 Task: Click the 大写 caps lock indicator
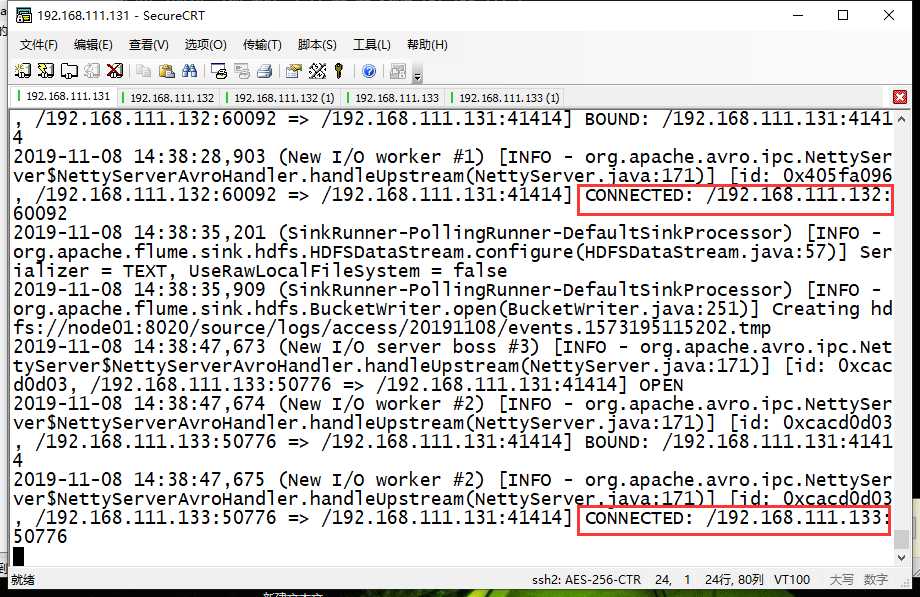[x=841, y=580]
